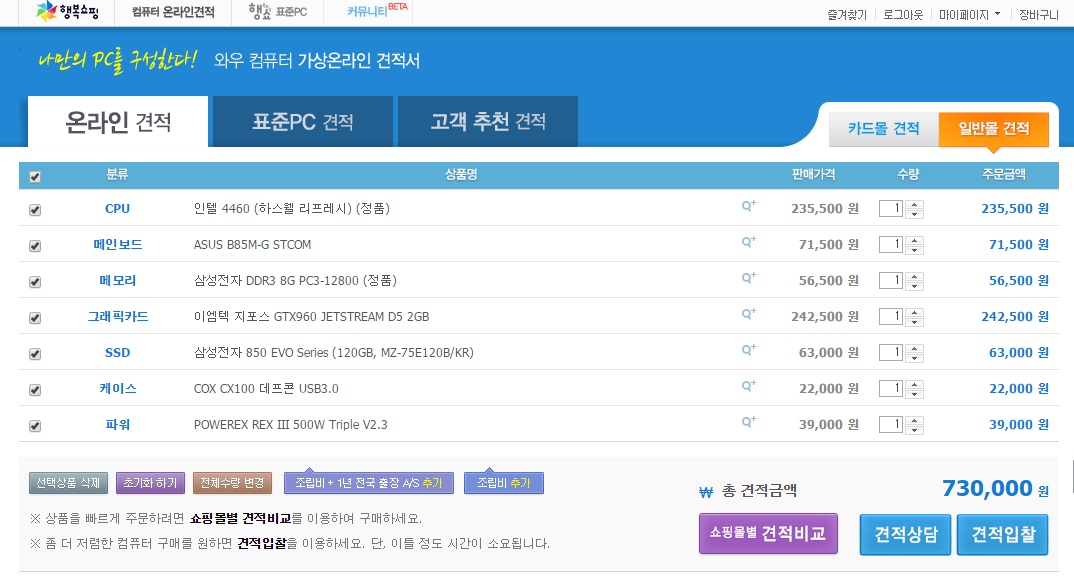
Task: Decrease SSD quantity with the down arrow
Action: point(917,358)
